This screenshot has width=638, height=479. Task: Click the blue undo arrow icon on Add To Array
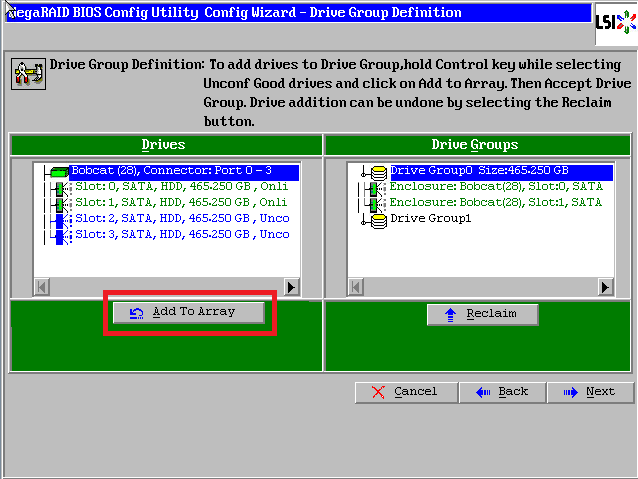pos(136,313)
